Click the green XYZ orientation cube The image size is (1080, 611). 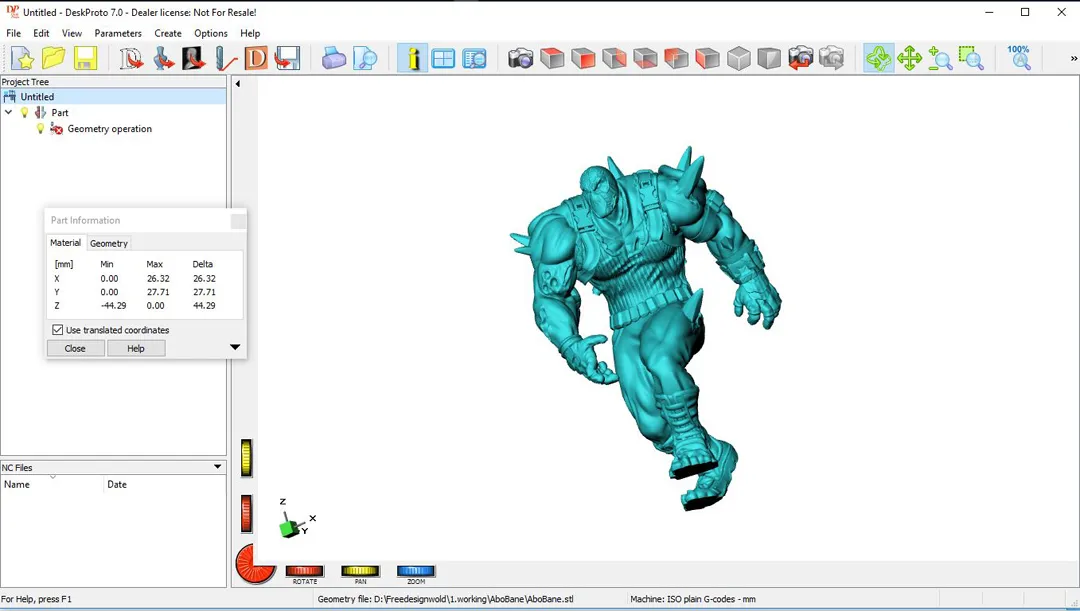tap(290, 528)
